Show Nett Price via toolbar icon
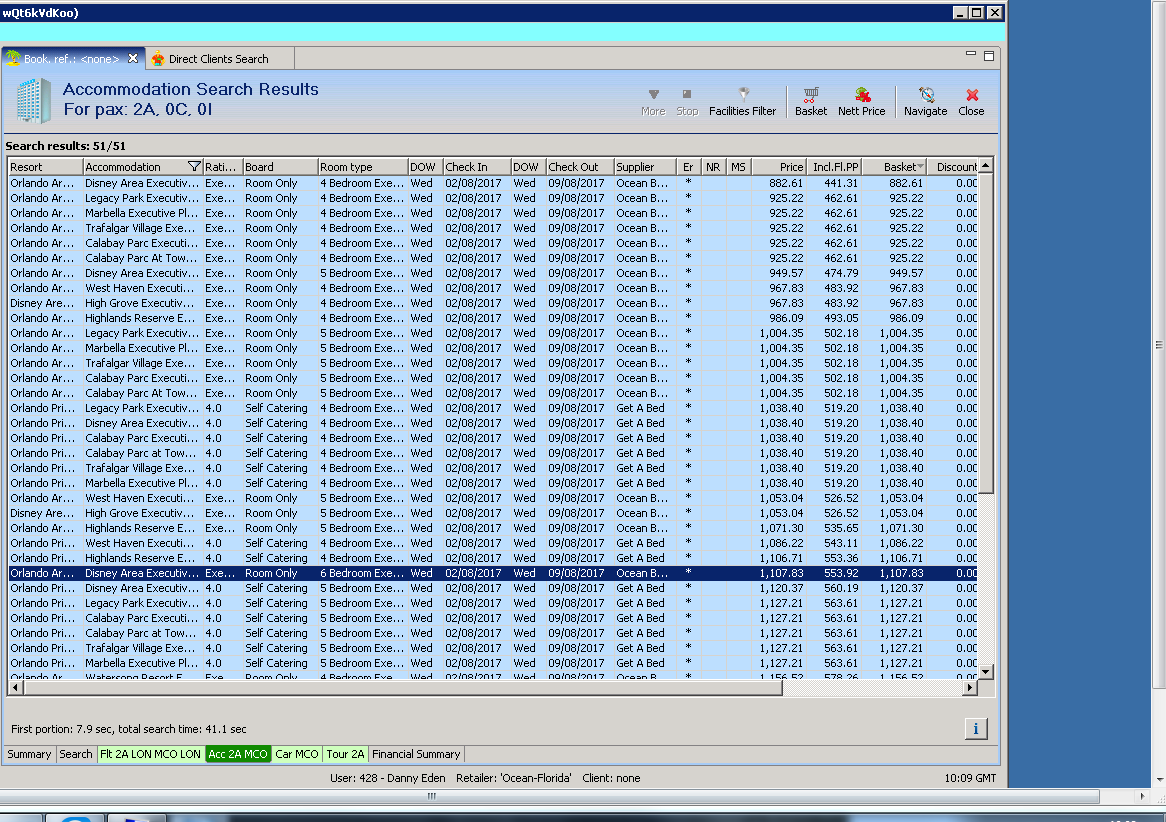 pos(861,95)
